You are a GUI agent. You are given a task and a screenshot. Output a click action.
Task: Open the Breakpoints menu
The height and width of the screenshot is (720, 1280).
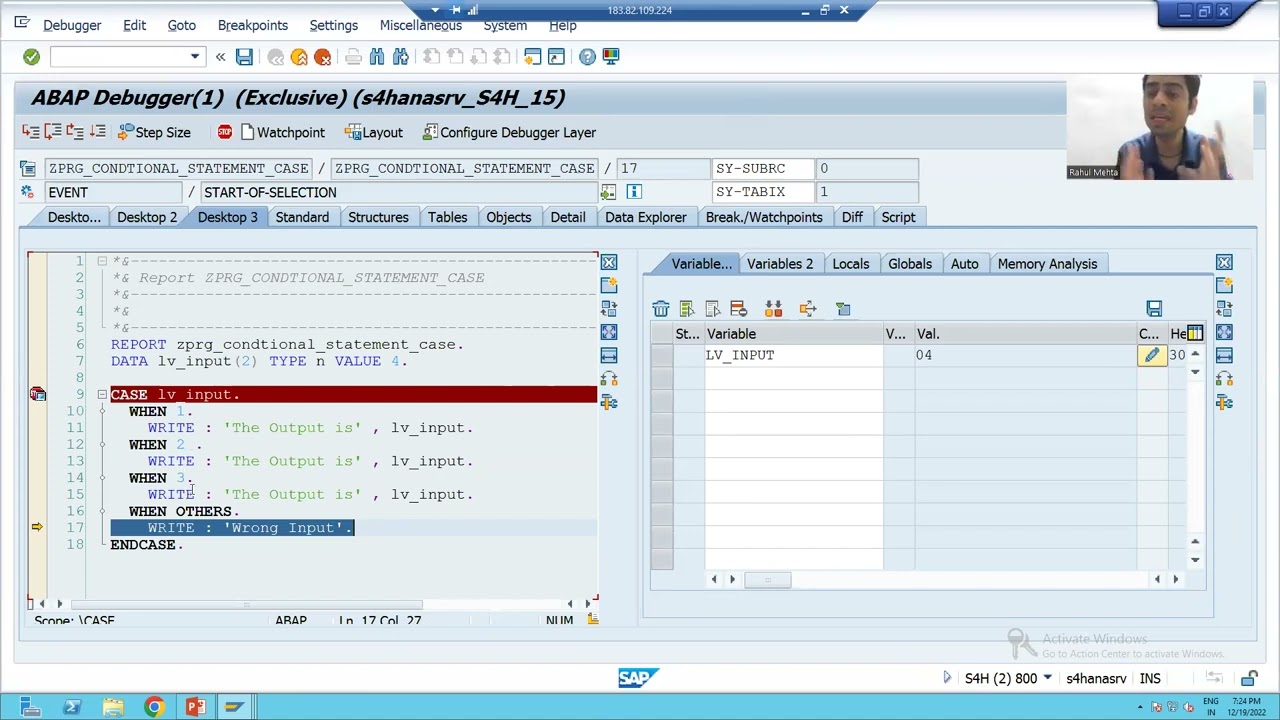click(252, 25)
